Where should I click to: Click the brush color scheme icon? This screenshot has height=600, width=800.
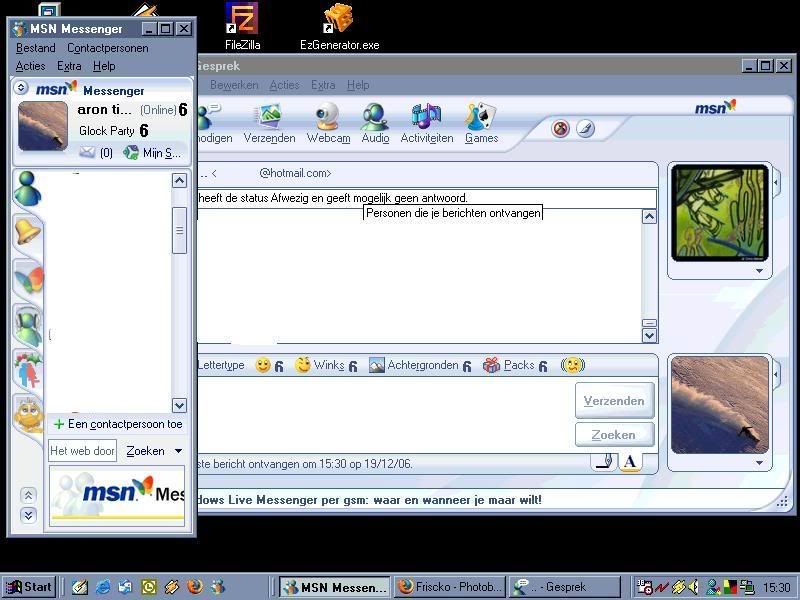[x=586, y=129]
